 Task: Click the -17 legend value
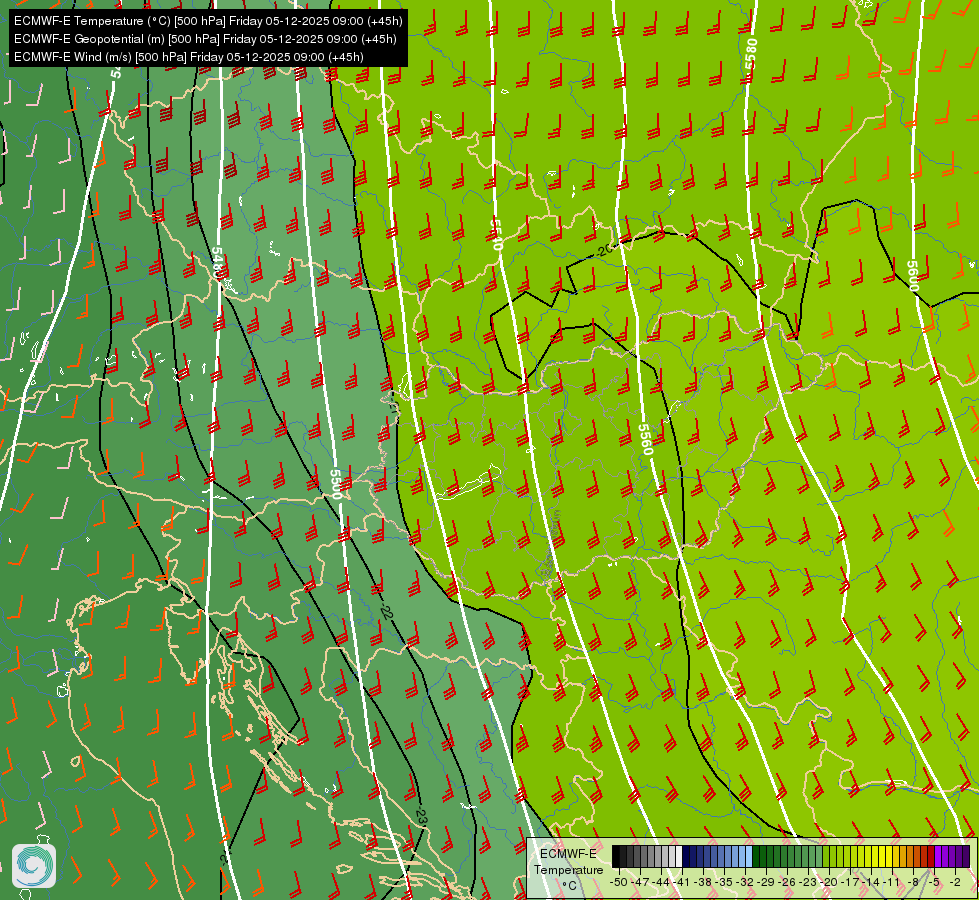click(850, 882)
